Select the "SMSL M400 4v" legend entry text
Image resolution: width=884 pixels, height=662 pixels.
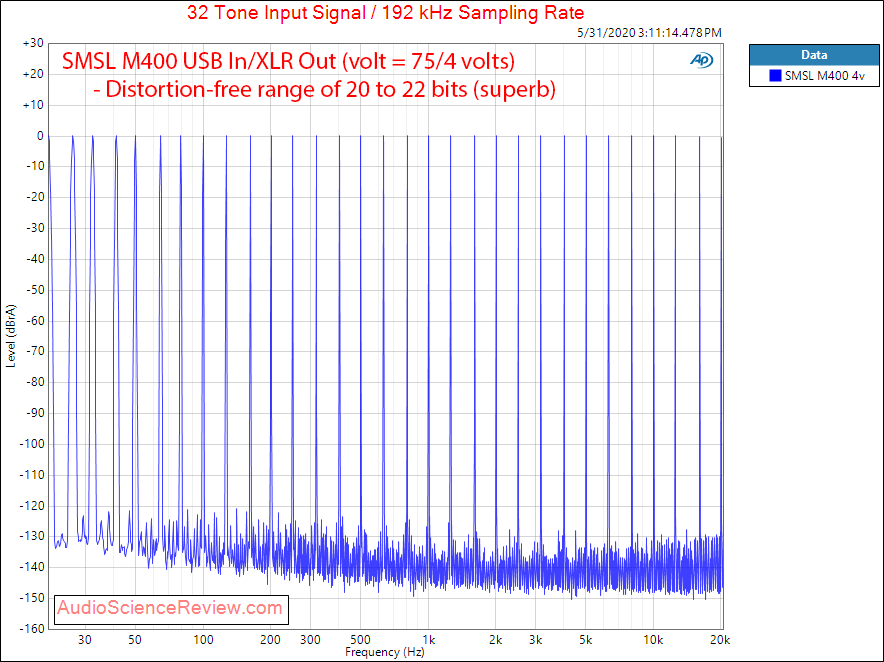(824, 76)
